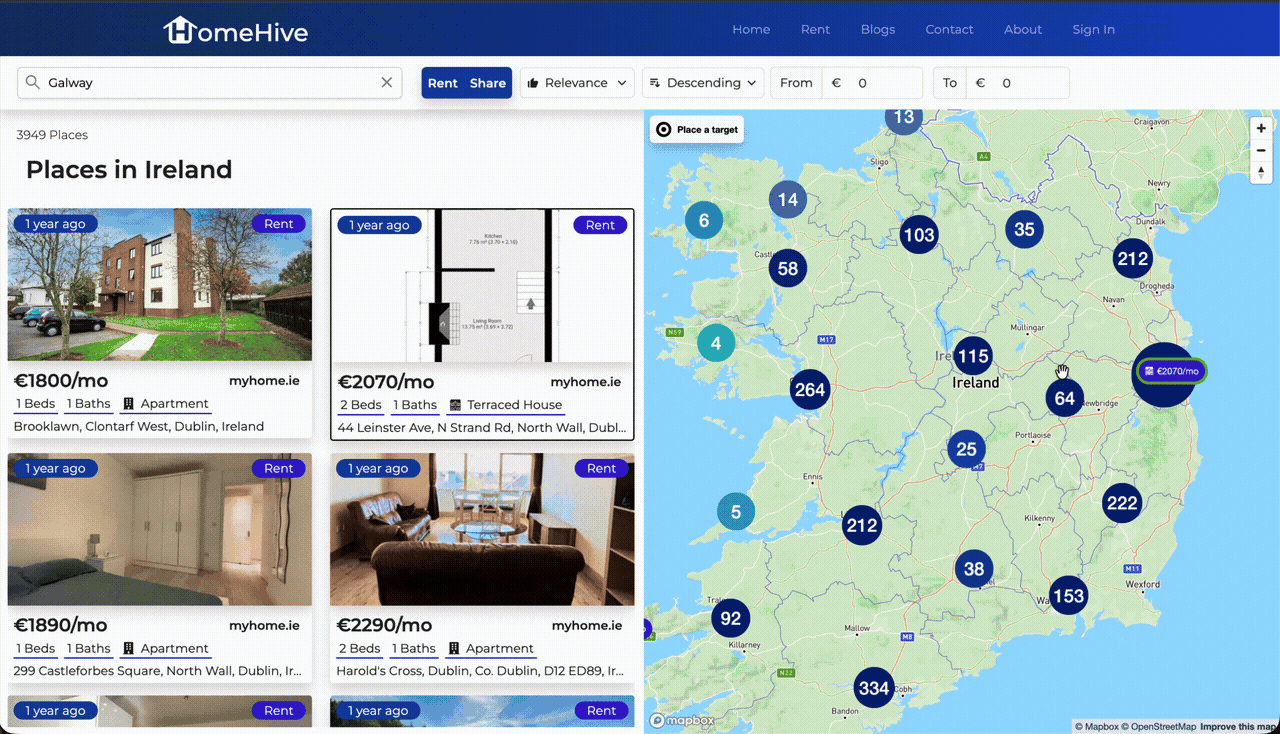Click the thumbs-up icon beside Relevance
1280x734 pixels.
coord(536,83)
